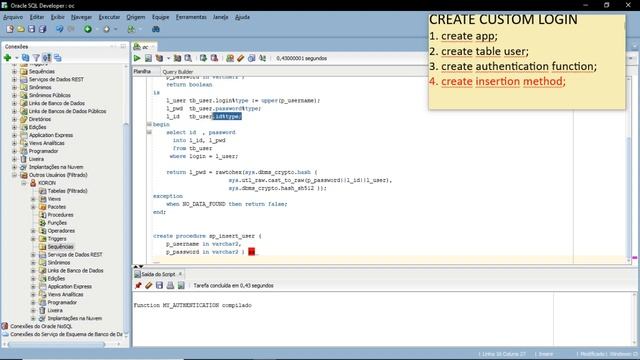Click the Run Script icon
This screenshot has width=640, height=360.
(148, 58)
